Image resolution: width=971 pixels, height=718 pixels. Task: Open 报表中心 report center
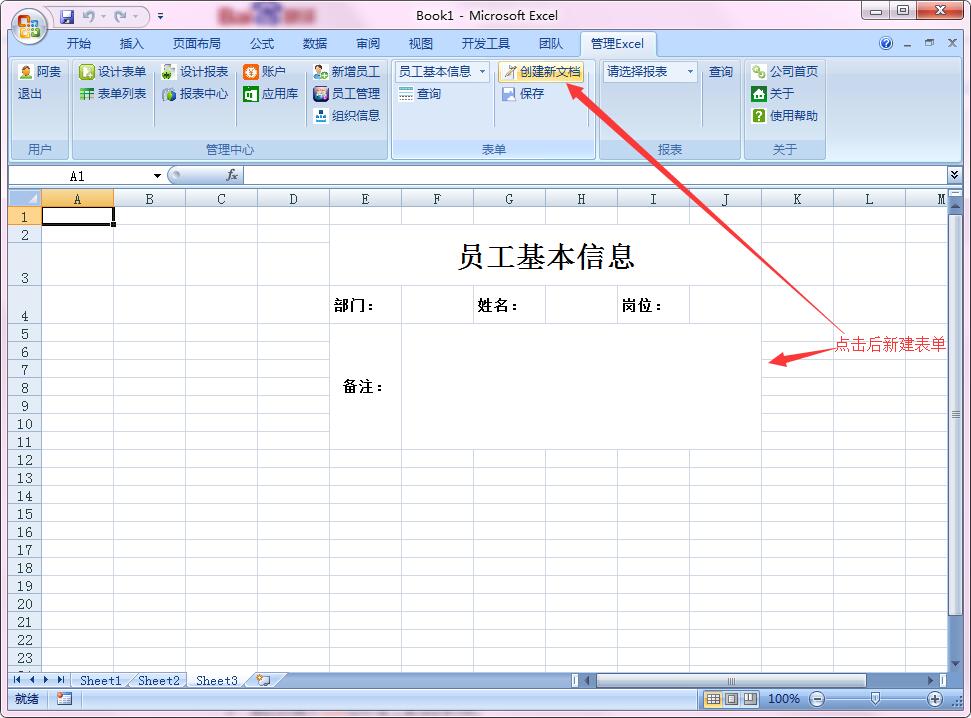[x=194, y=94]
